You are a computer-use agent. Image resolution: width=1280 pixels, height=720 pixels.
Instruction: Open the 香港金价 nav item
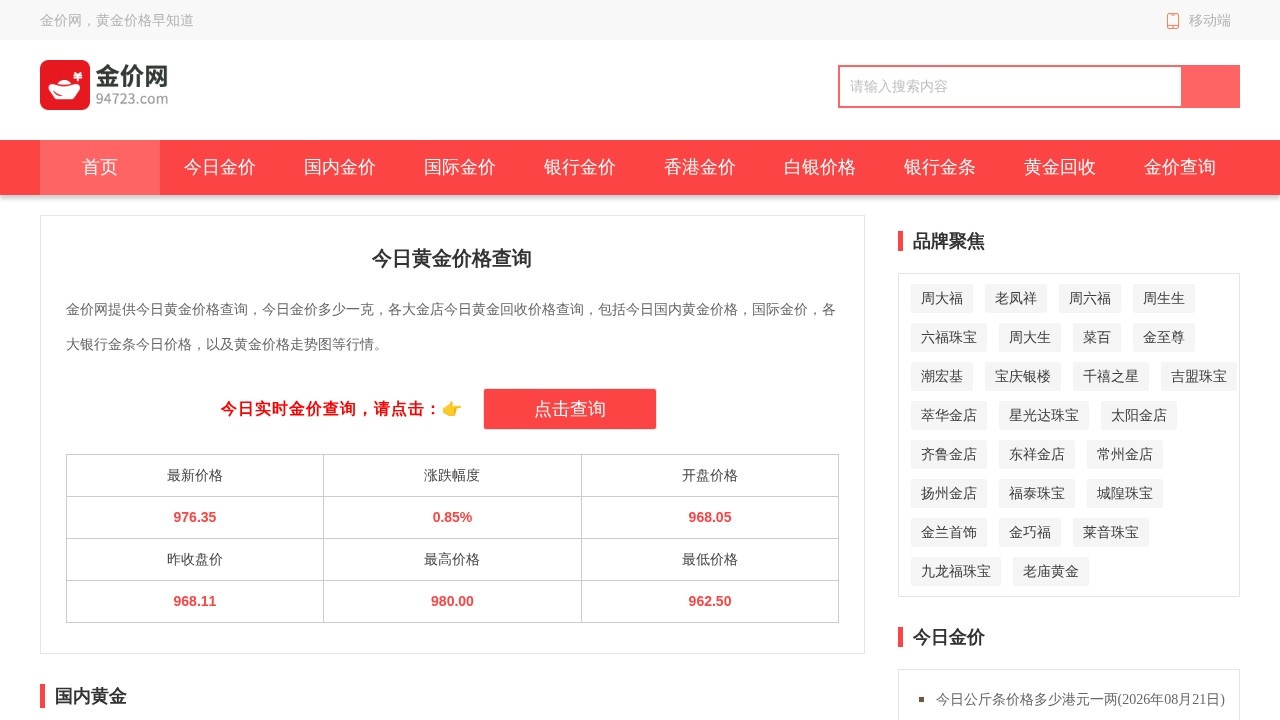700,167
